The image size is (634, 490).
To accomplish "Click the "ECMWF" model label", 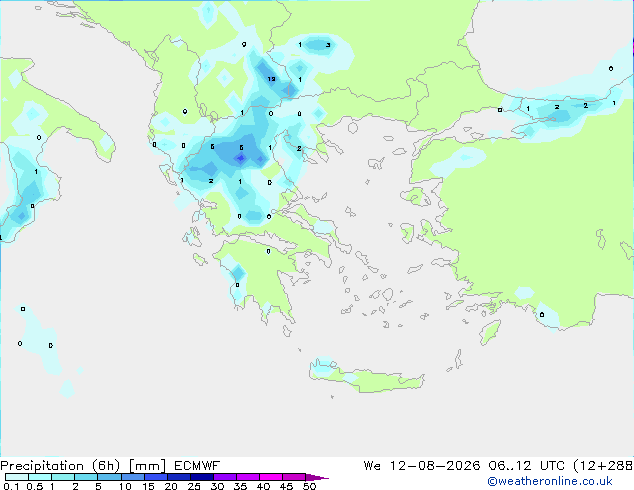I will pos(197,466).
